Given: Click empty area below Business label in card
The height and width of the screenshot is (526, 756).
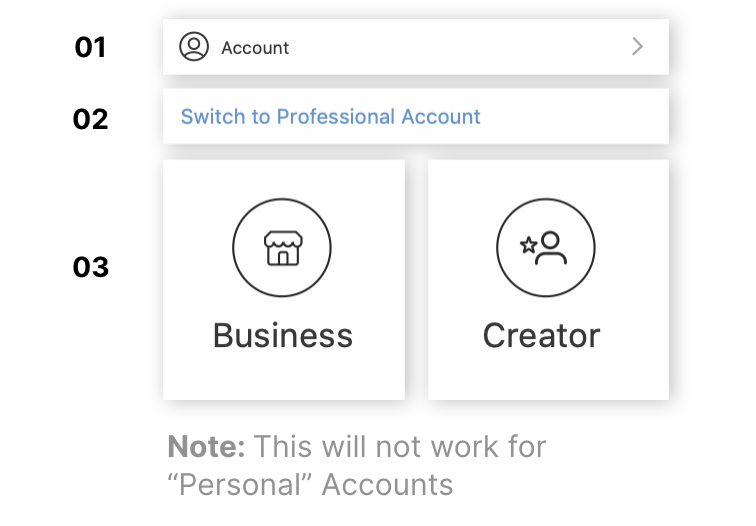Looking at the screenshot, I should (x=284, y=376).
